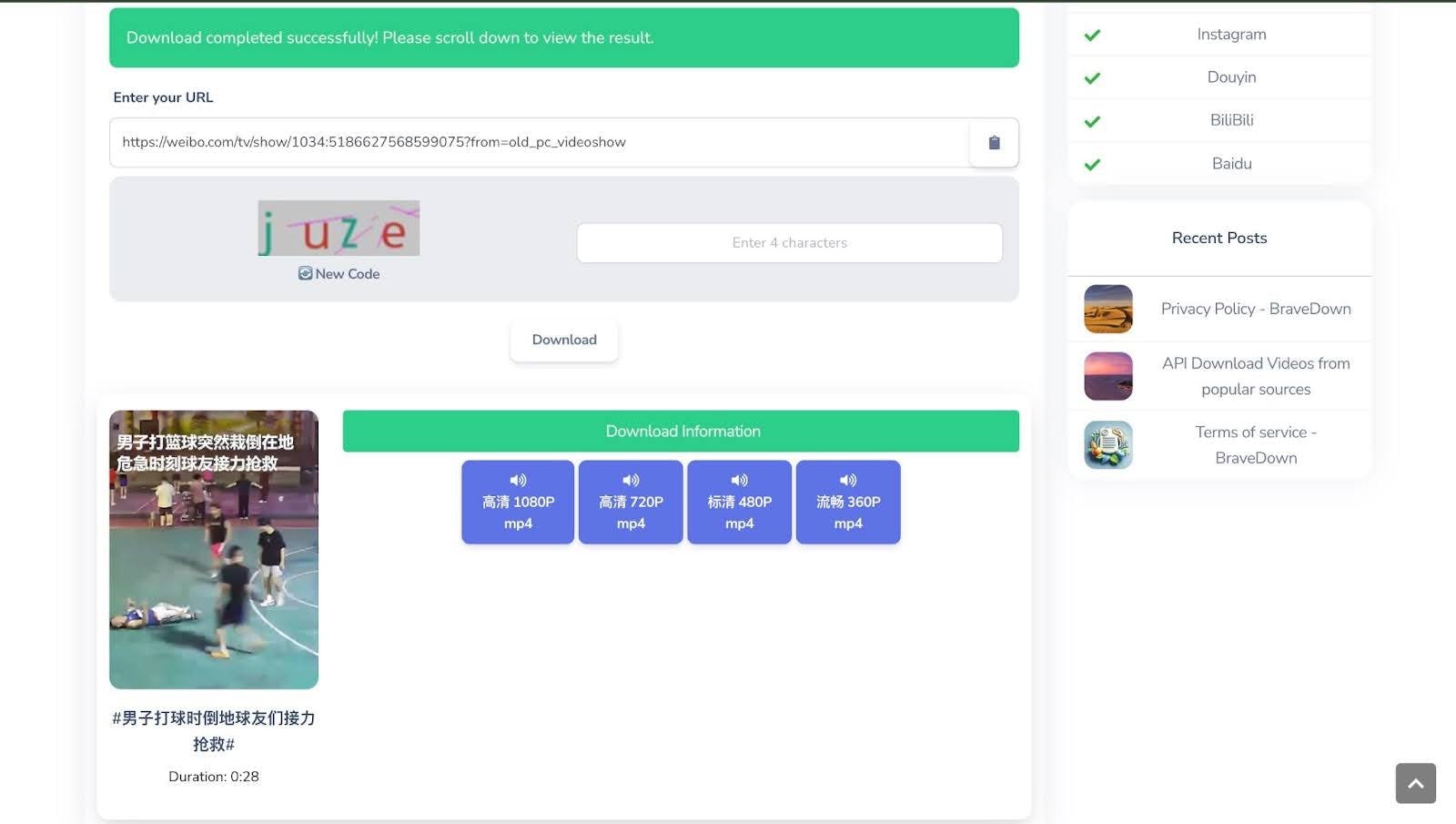
Task: Click the scroll-to-top arrow button
Action: point(1415,783)
